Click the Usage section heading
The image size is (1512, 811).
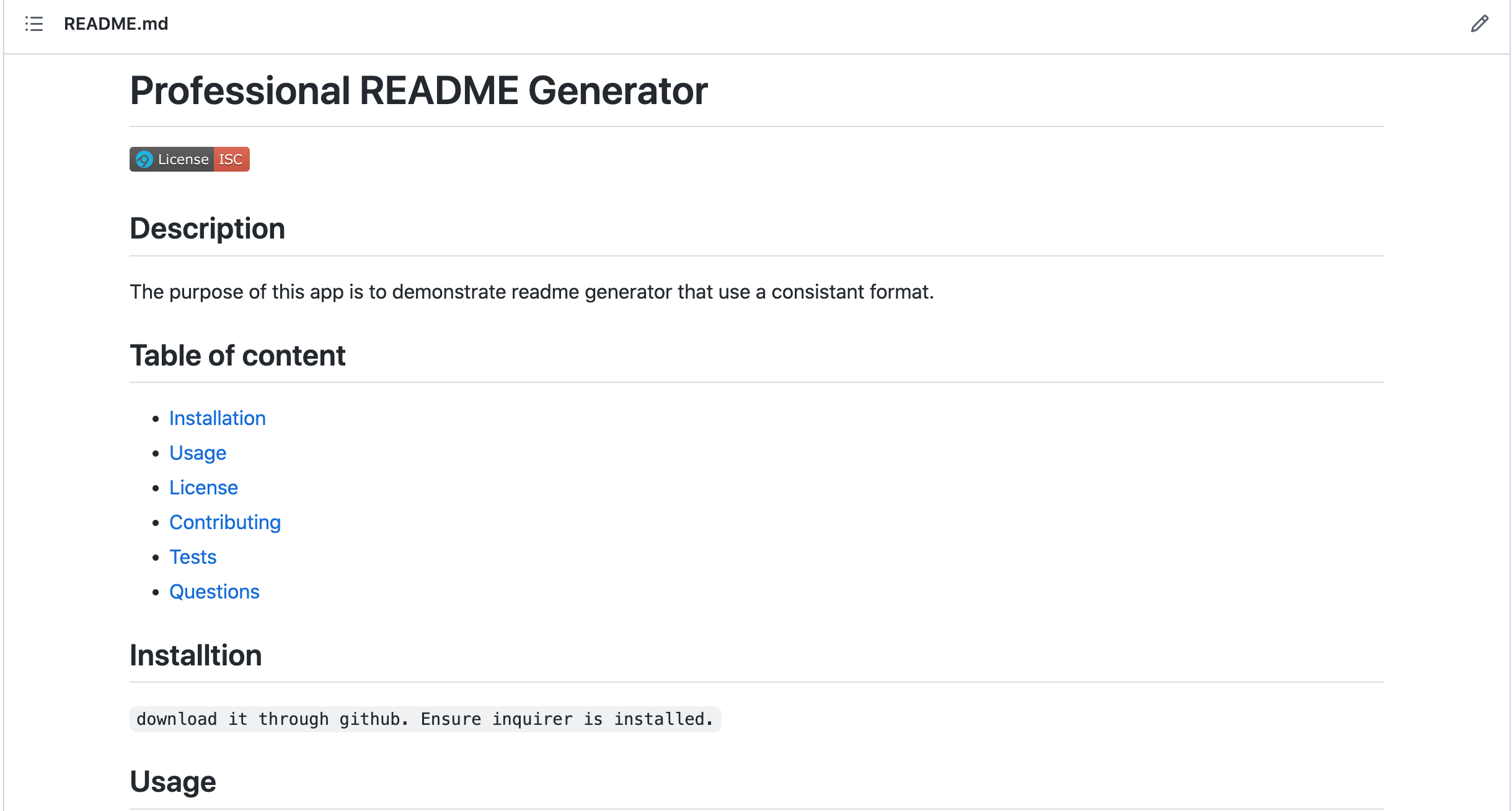(x=172, y=781)
